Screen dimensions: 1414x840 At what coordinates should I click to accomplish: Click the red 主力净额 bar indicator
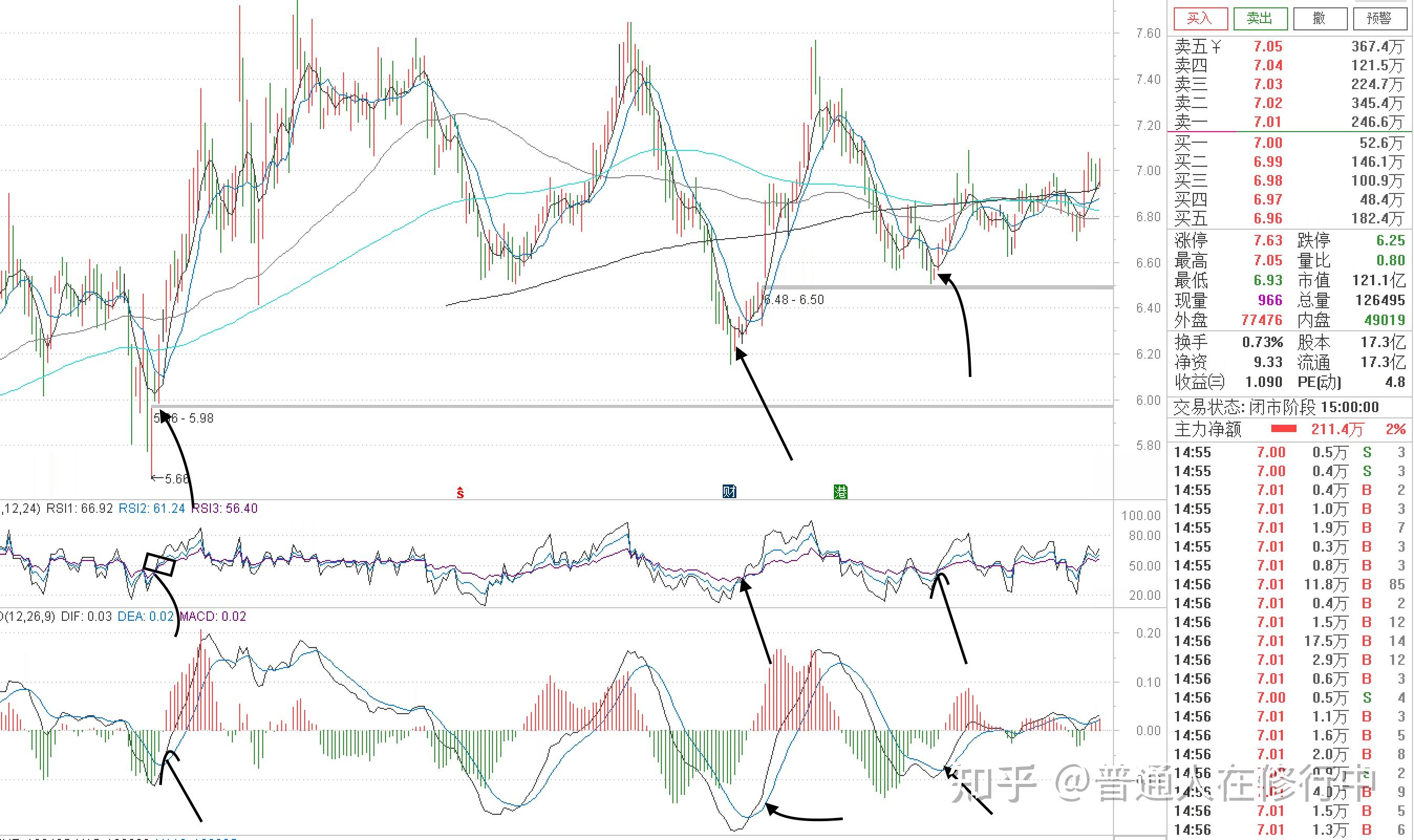coord(1283,429)
